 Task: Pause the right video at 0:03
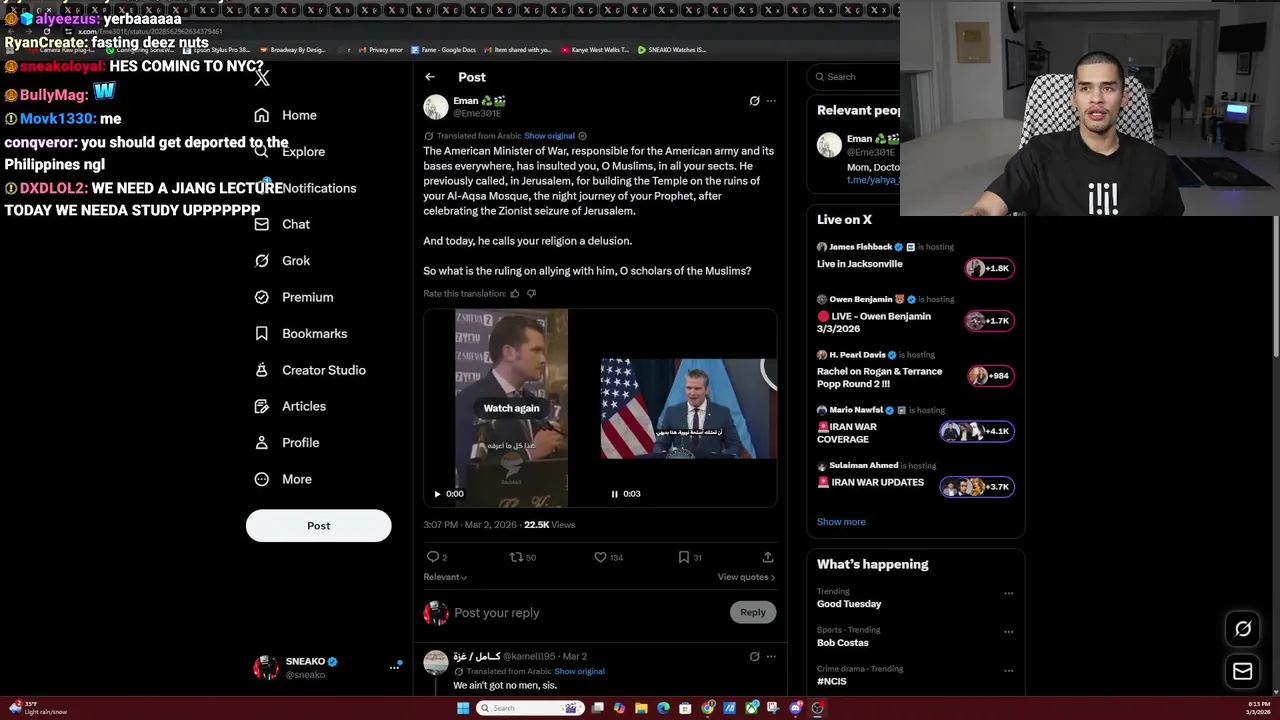click(614, 494)
